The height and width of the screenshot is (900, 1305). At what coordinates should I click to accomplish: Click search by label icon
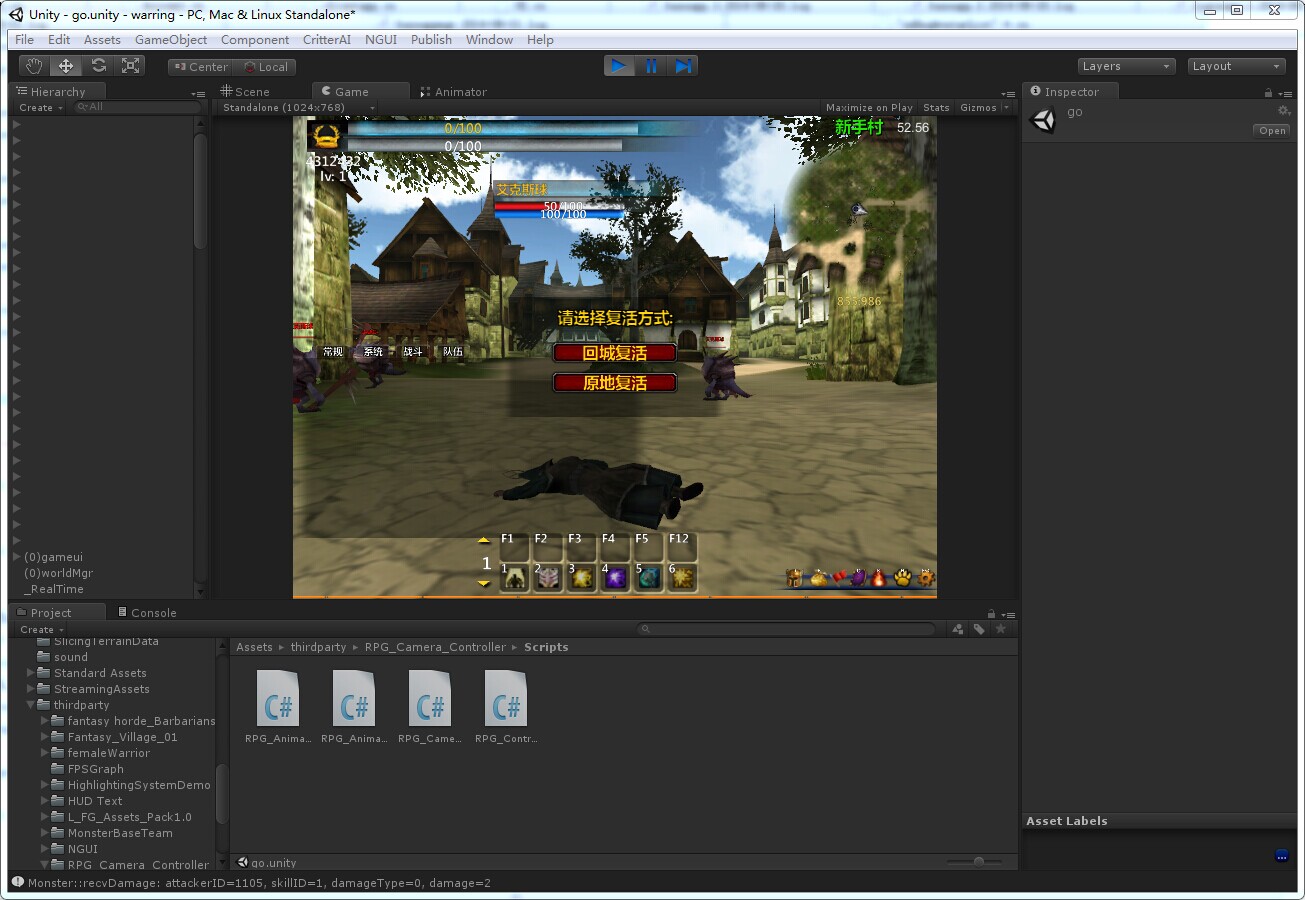[x=979, y=629]
